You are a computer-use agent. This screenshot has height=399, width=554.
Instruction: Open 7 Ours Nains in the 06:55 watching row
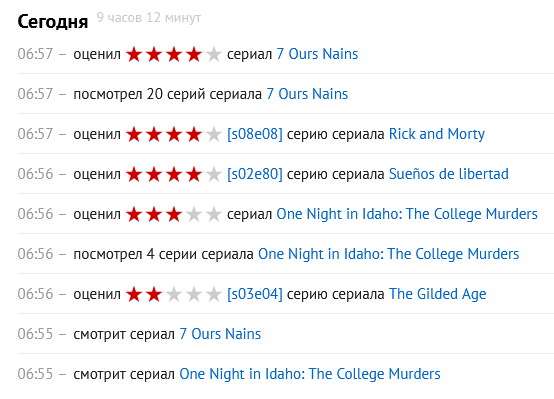coord(220,334)
